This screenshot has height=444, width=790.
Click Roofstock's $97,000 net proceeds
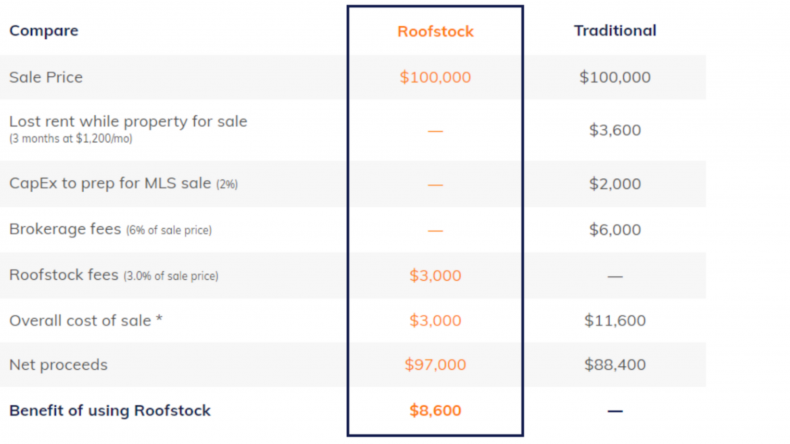pyautogui.click(x=435, y=364)
